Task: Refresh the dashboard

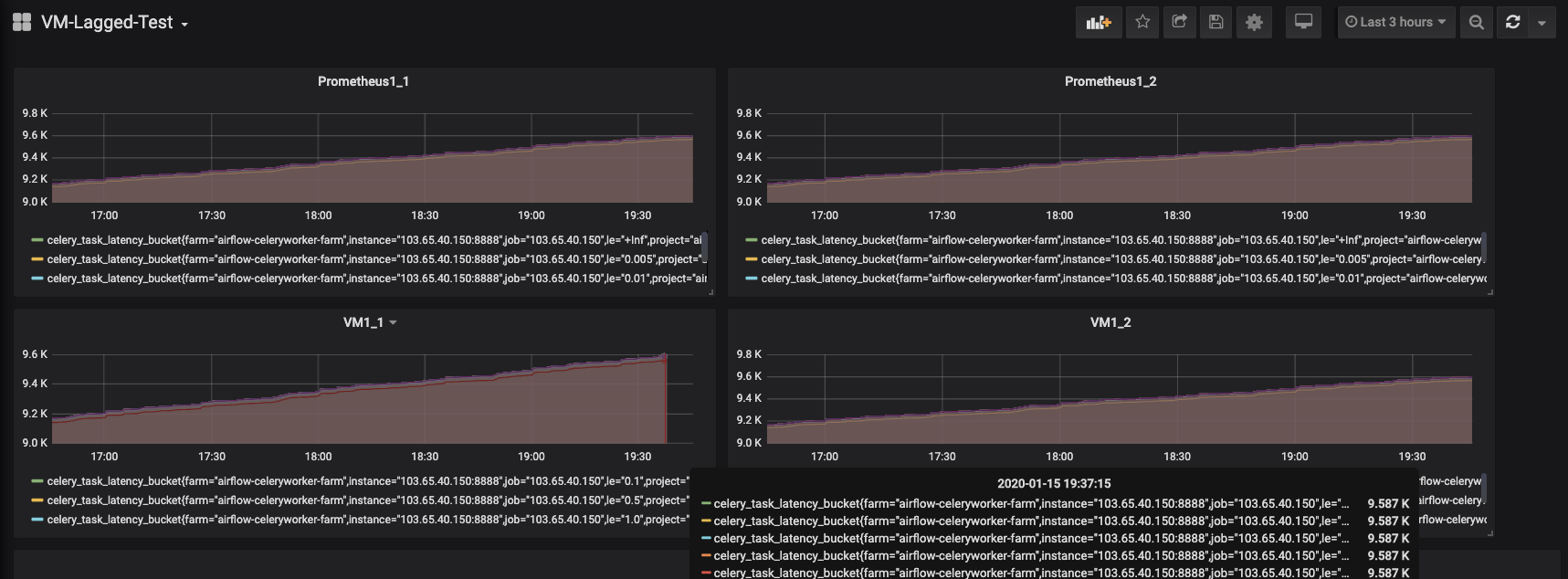Action: (x=1513, y=22)
